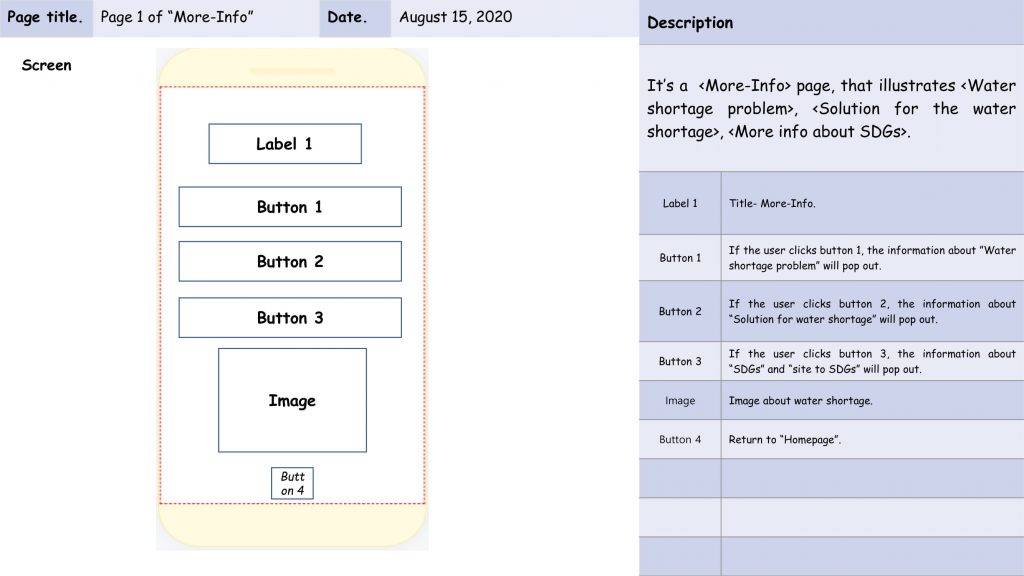Click the Description heading
The image size is (1024, 576).
(x=690, y=23)
